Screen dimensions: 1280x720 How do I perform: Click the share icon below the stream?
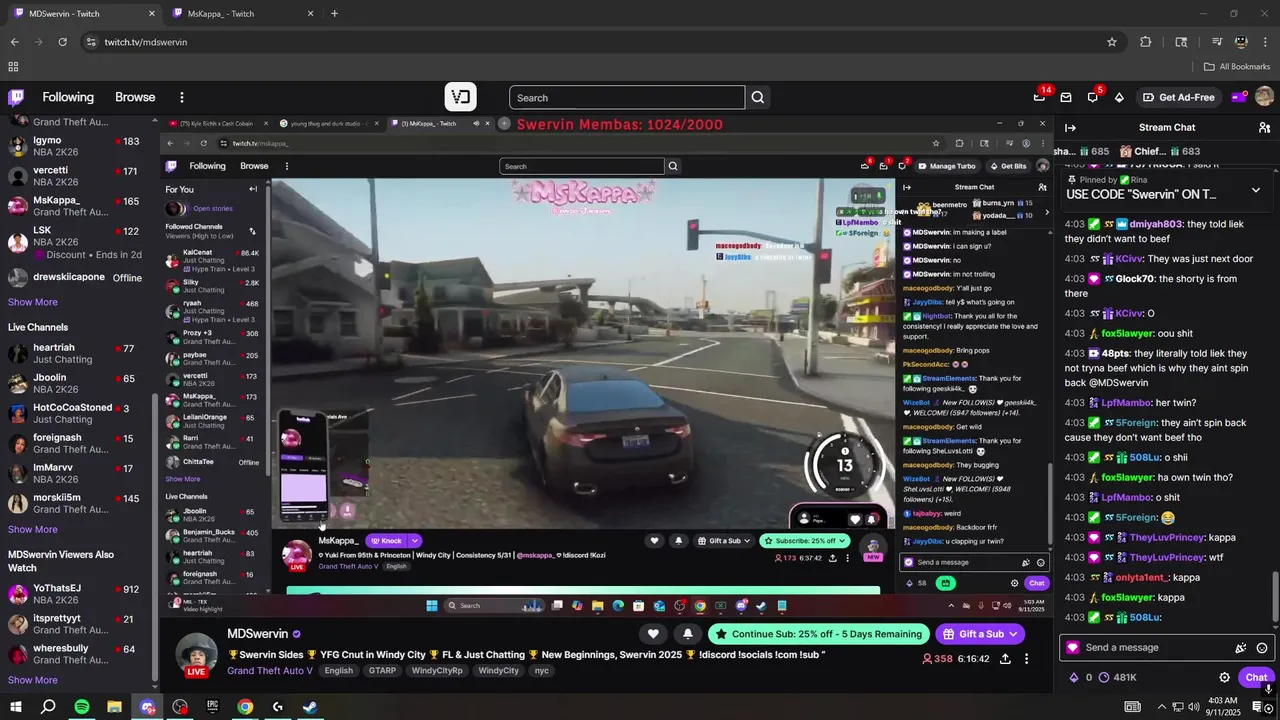point(1005,659)
